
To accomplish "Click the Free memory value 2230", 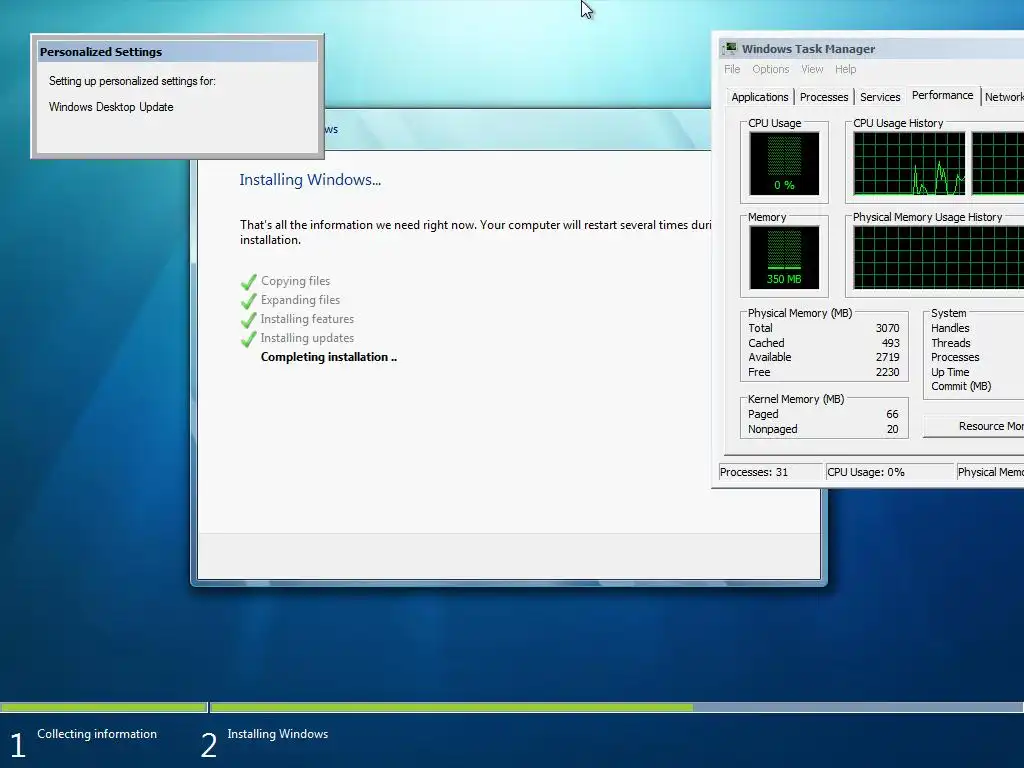I will [888, 372].
